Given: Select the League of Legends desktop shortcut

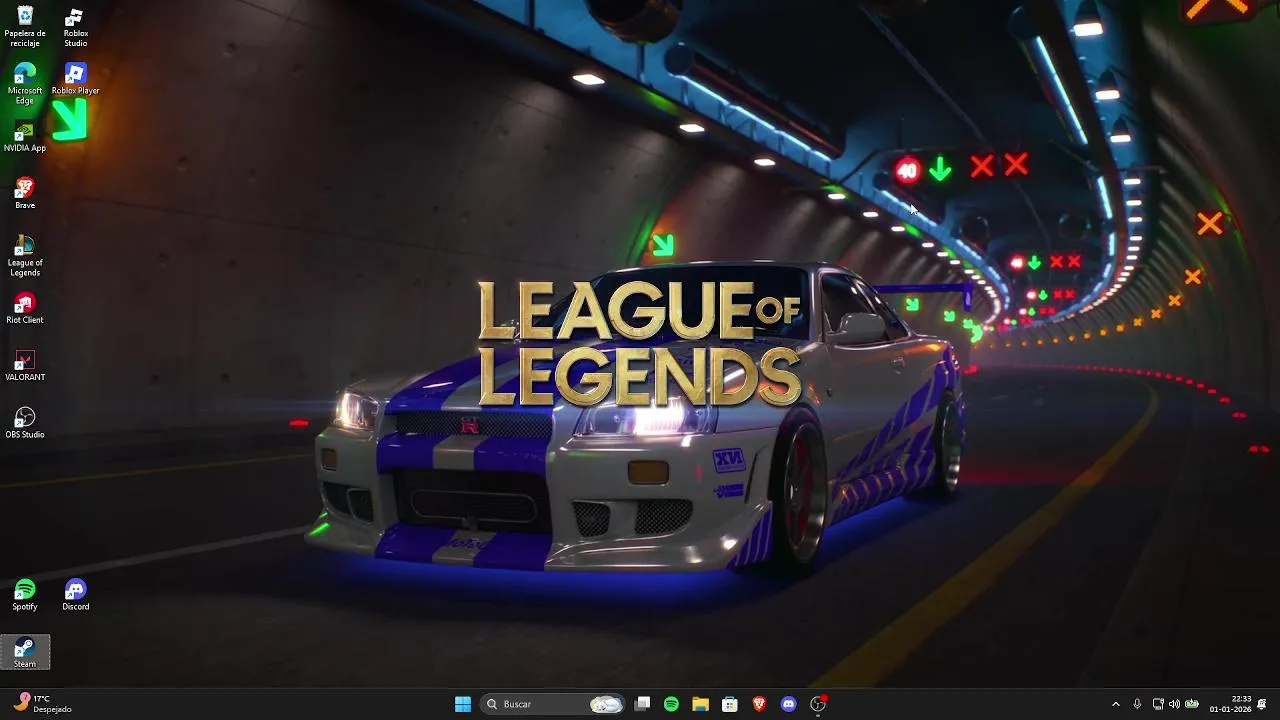Looking at the screenshot, I should [25, 256].
